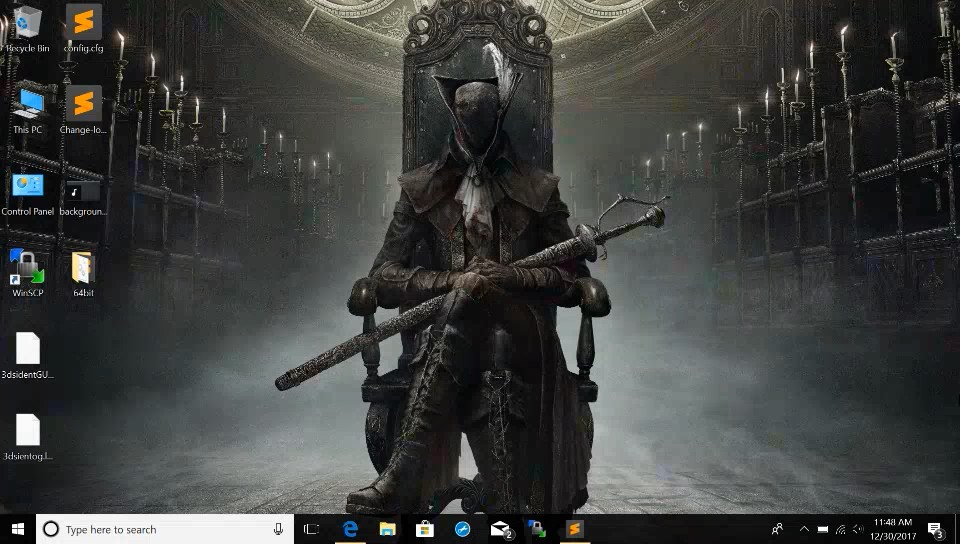Open Task View from the taskbar
The height and width of the screenshot is (544, 960).
point(312,529)
